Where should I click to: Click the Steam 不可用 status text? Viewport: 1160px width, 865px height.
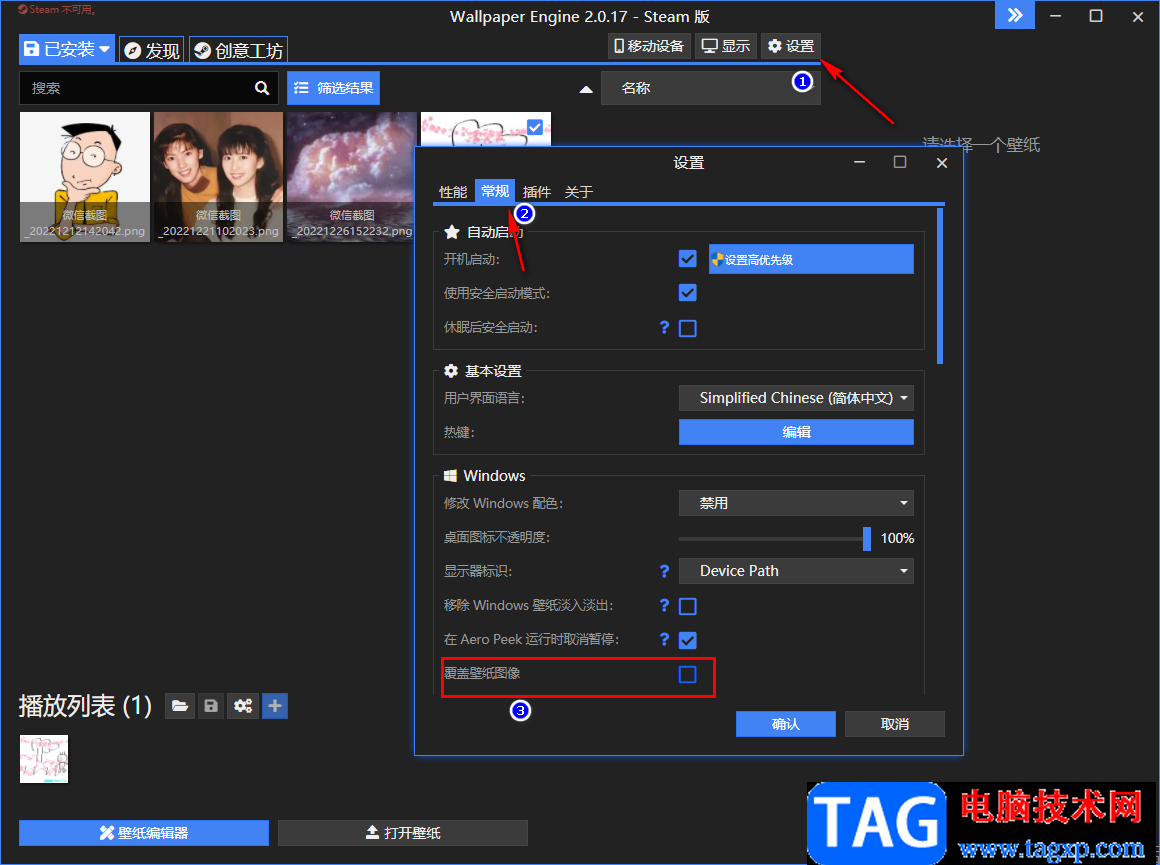(57, 10)
